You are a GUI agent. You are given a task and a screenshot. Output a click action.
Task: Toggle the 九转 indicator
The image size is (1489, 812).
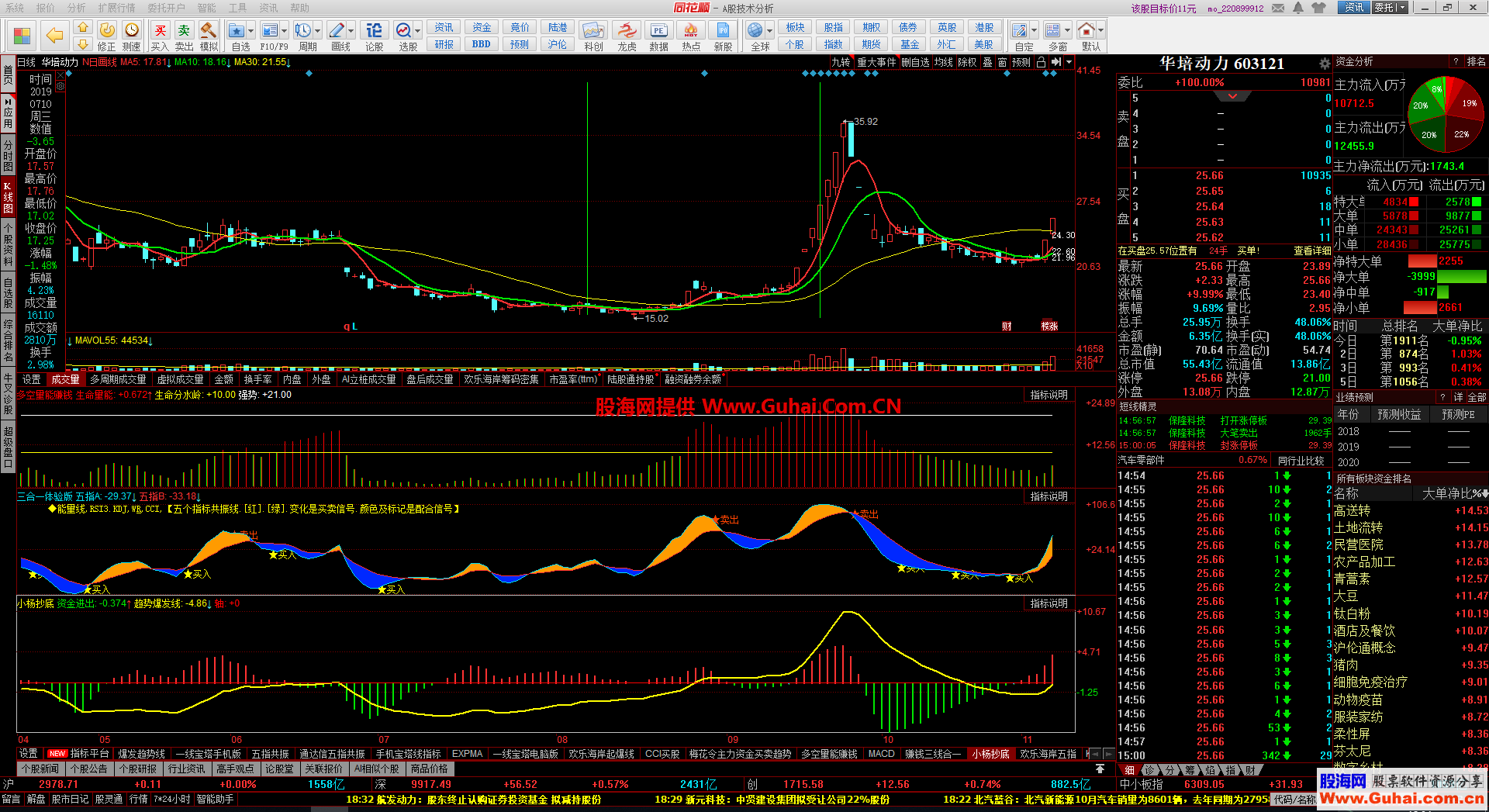[x=841, y=62]
